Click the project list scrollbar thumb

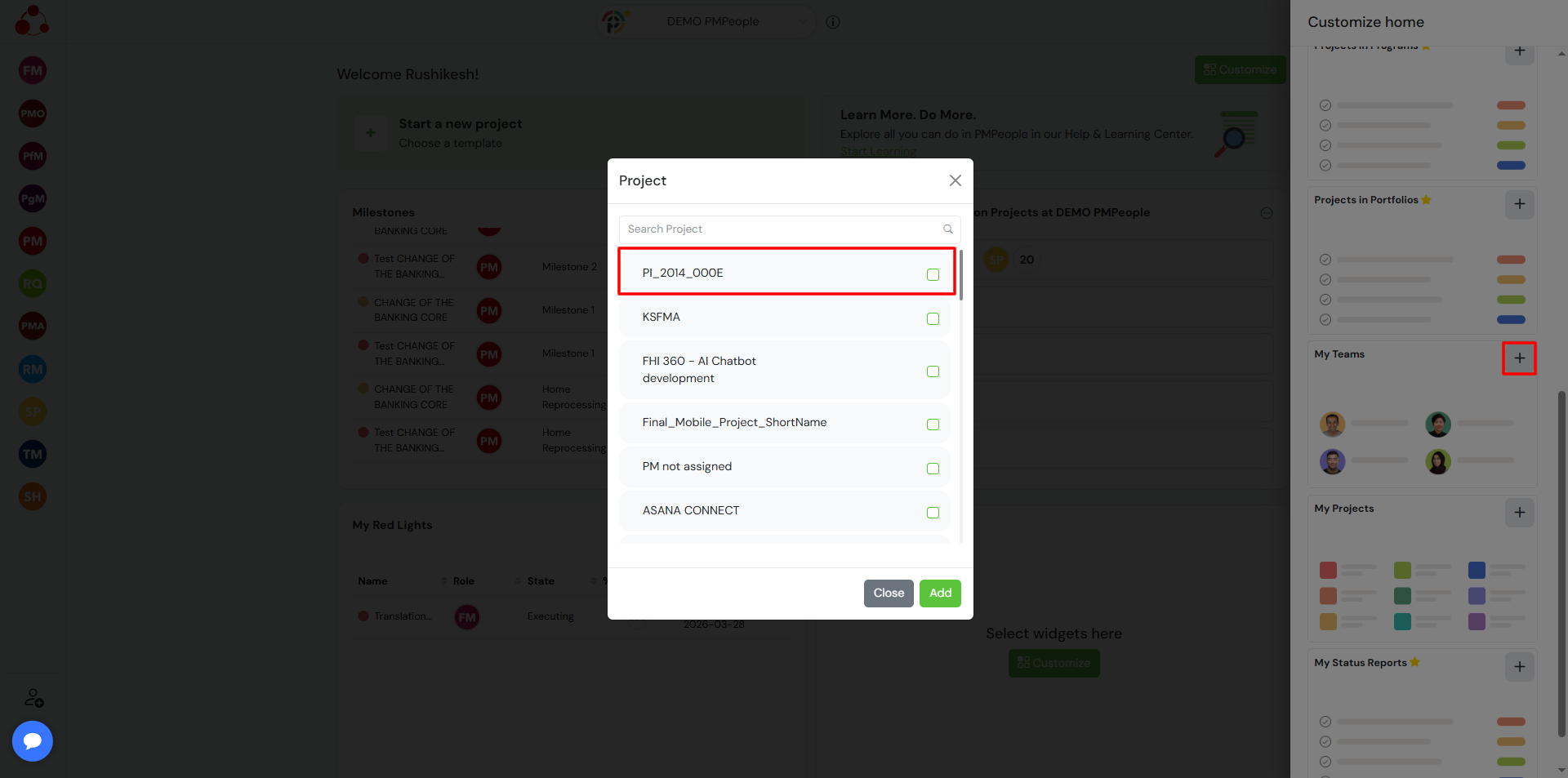pyautogui.click(x=960, y=276)
